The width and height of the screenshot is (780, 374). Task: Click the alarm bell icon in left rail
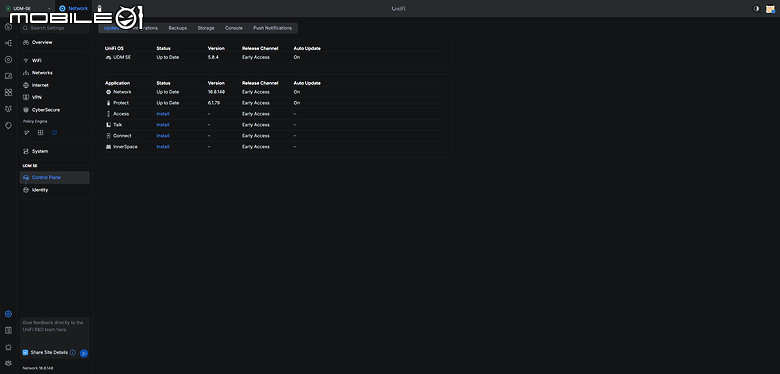[8, 347]
